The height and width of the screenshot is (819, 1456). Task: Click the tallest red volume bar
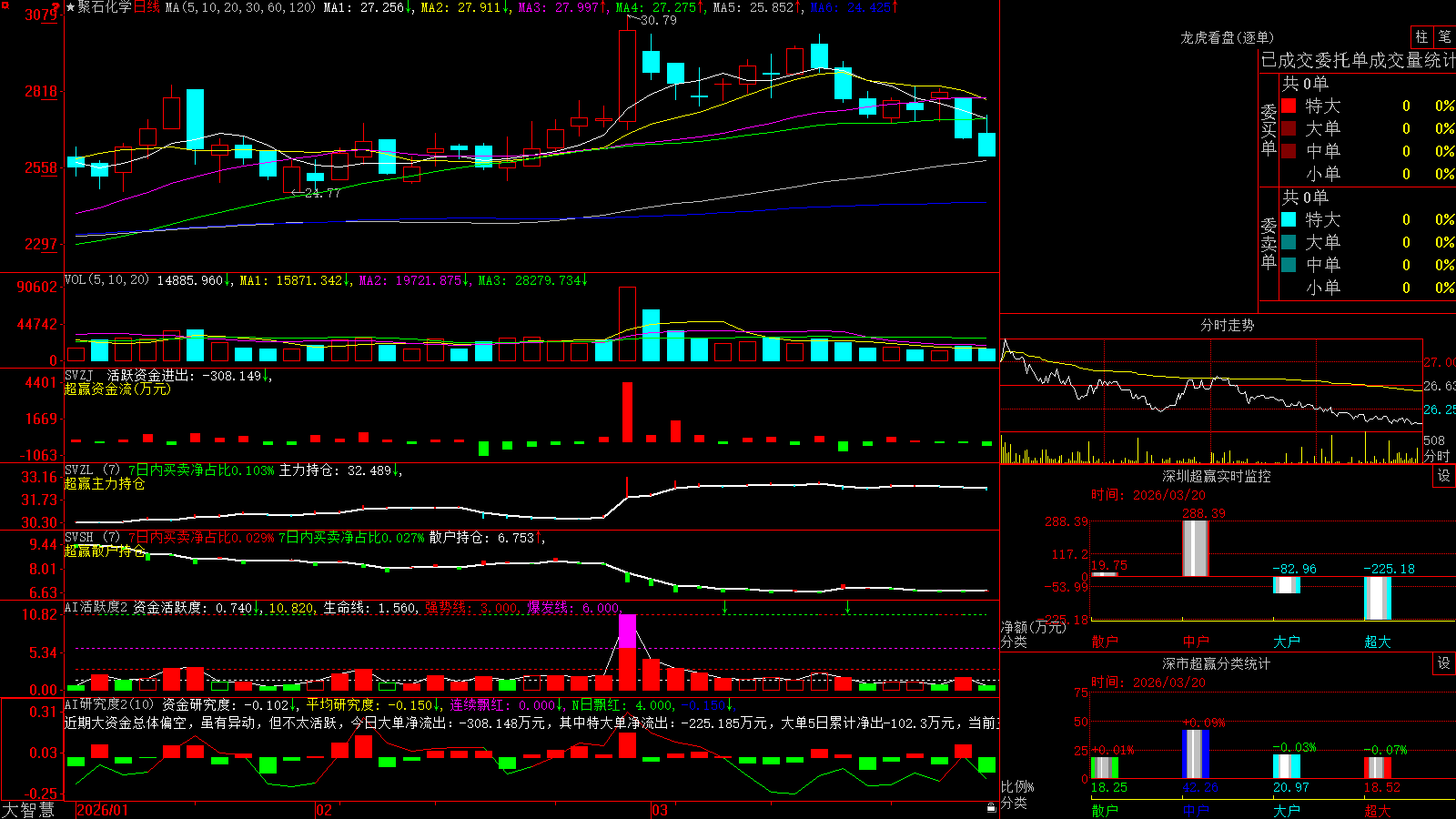[627, 324]
